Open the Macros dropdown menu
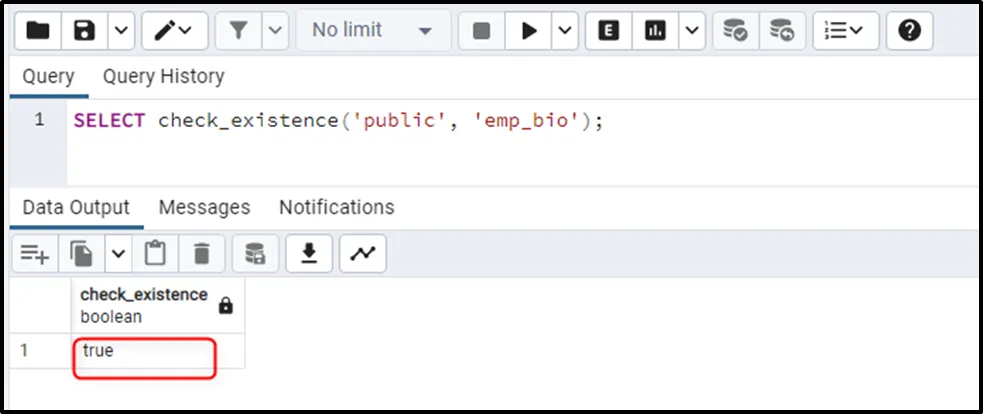 [845, 31]
